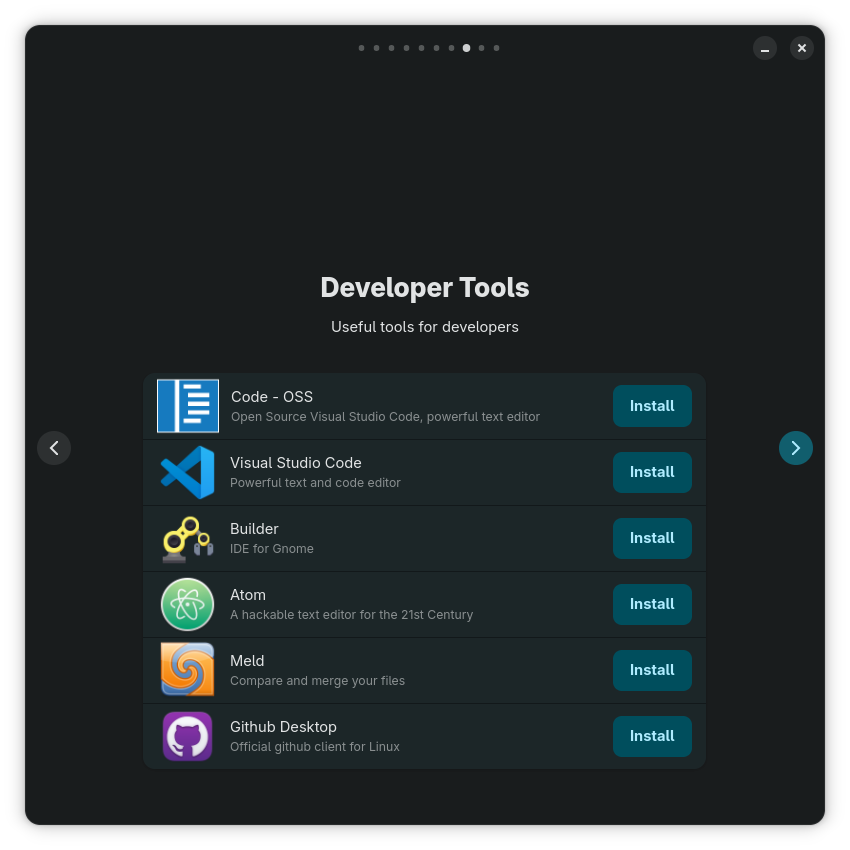
Task: Go to the next page arrow
Action: (x=795, y=448)
